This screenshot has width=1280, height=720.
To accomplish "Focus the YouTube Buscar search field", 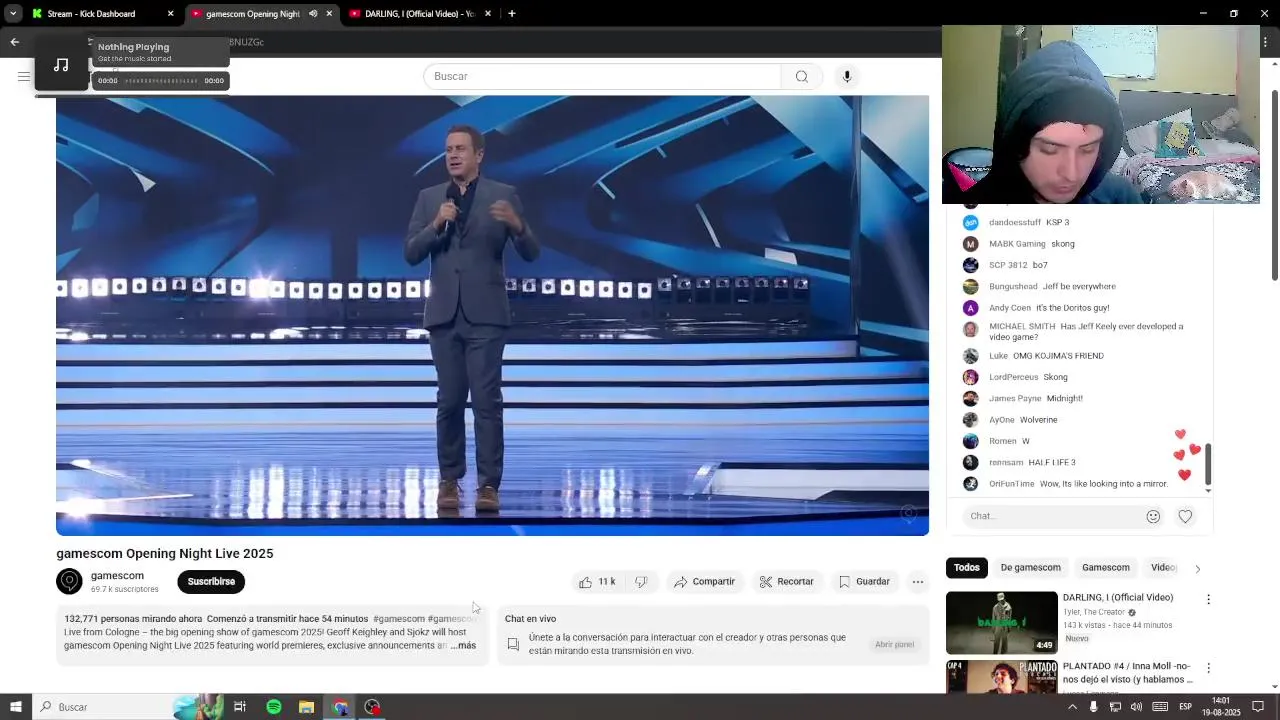I will coord(602,76).
